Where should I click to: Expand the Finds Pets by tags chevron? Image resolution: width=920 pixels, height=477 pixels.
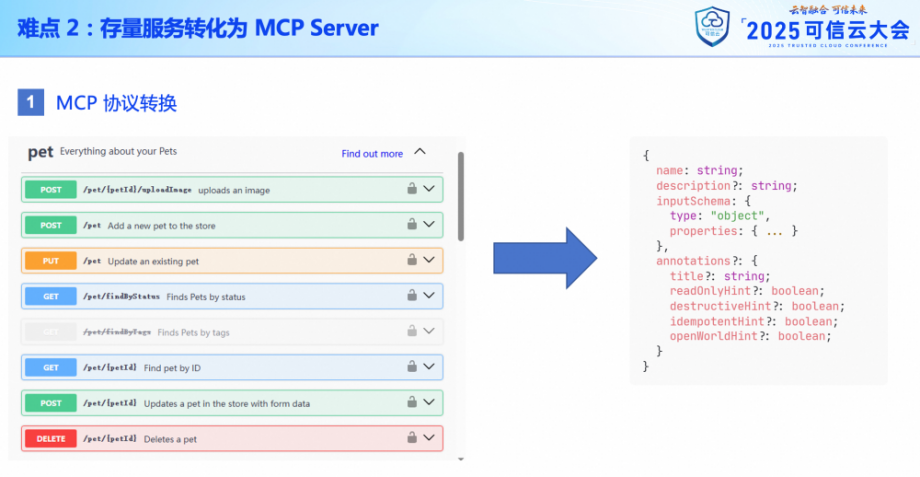(429, 331)
